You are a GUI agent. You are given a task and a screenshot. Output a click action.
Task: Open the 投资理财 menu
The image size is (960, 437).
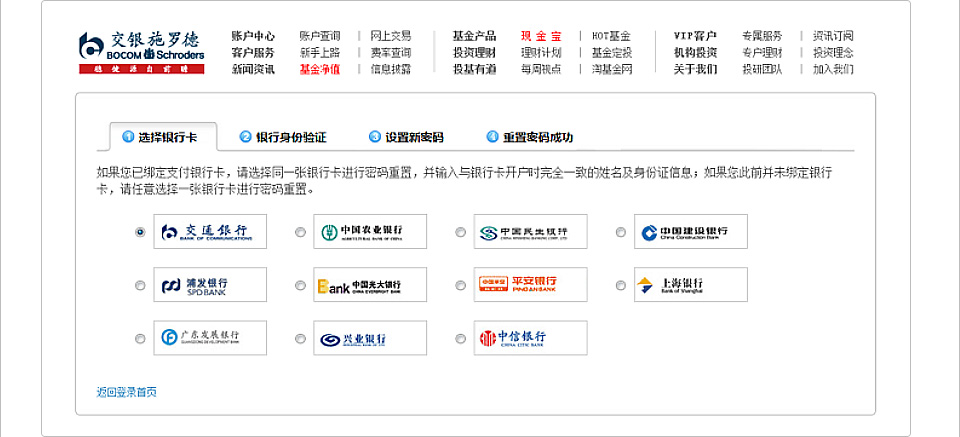[474, 53]
